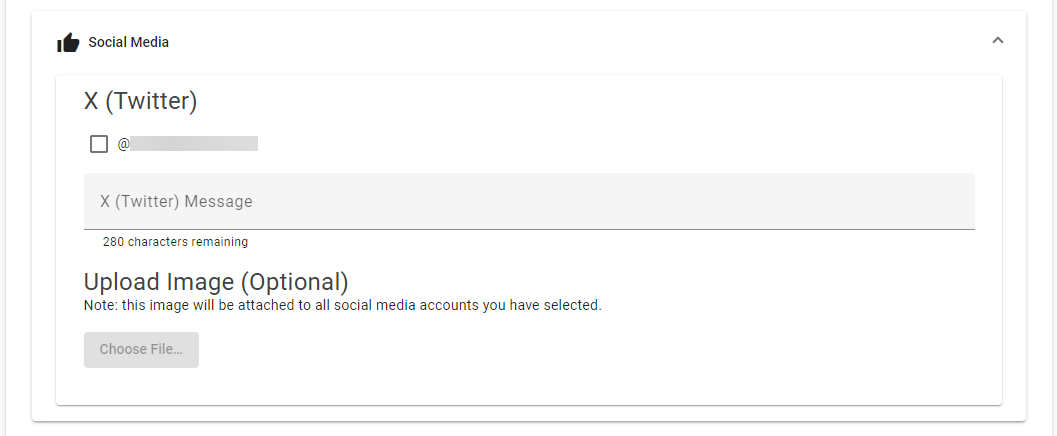This screenshot has width=1057, height=436.
Task: Click the blank header area beside Social Media
Action: [580, 42]
